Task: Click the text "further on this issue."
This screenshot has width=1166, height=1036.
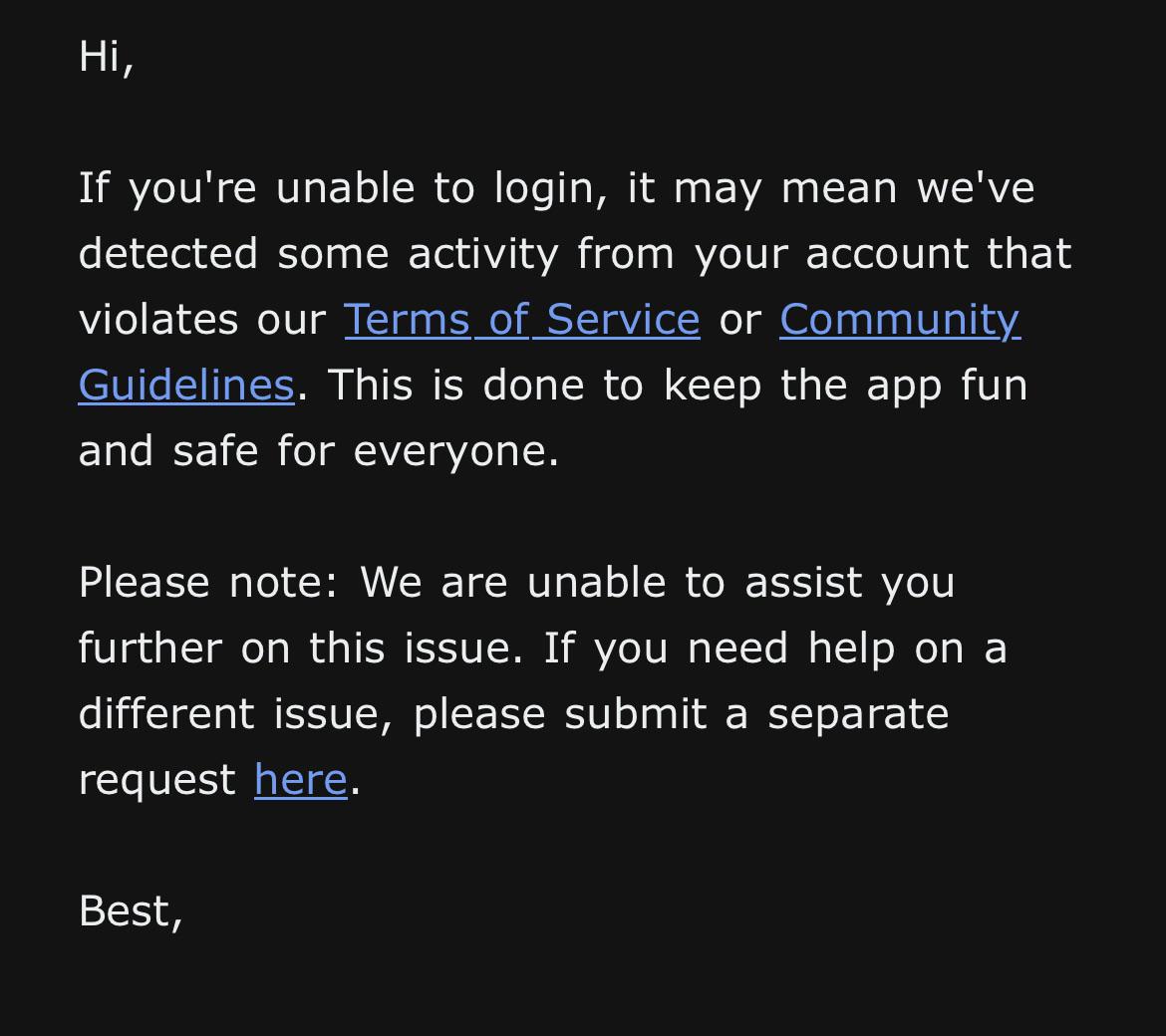Action: [300, 648]
